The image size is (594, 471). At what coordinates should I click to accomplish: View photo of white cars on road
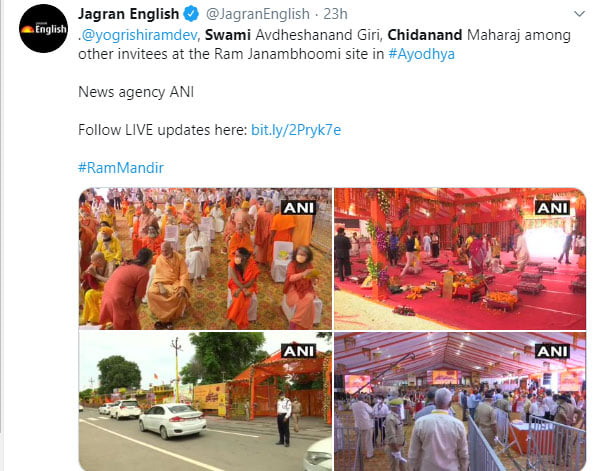(x=205, y=401)
